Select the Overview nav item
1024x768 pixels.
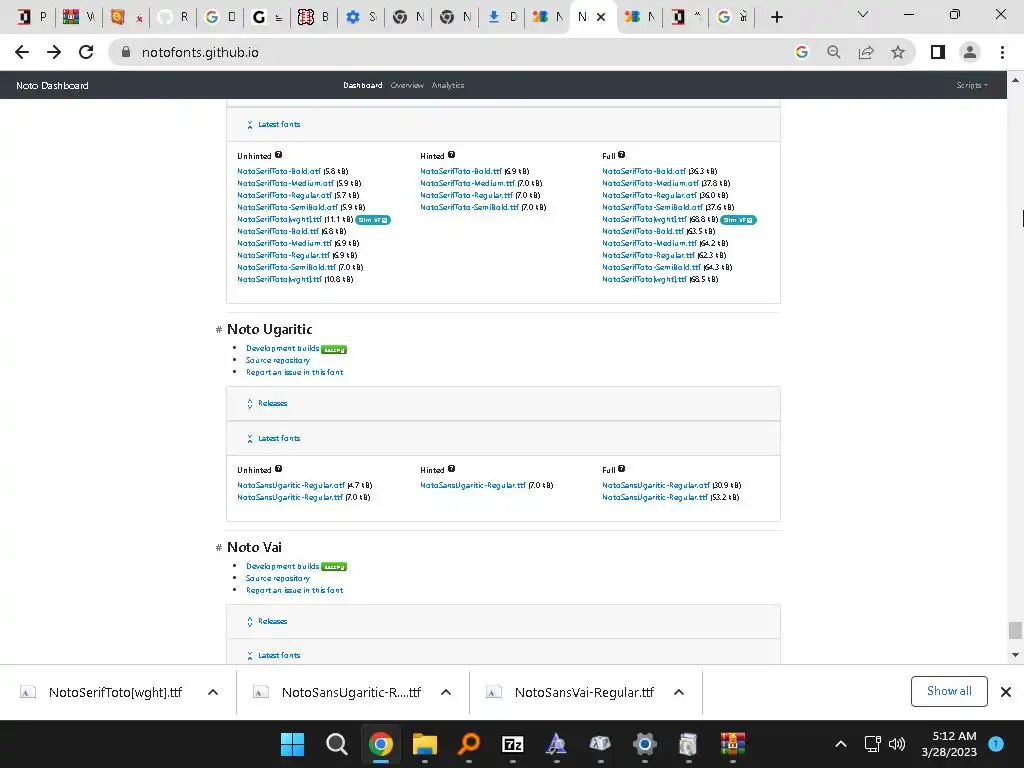coord(407,86)
